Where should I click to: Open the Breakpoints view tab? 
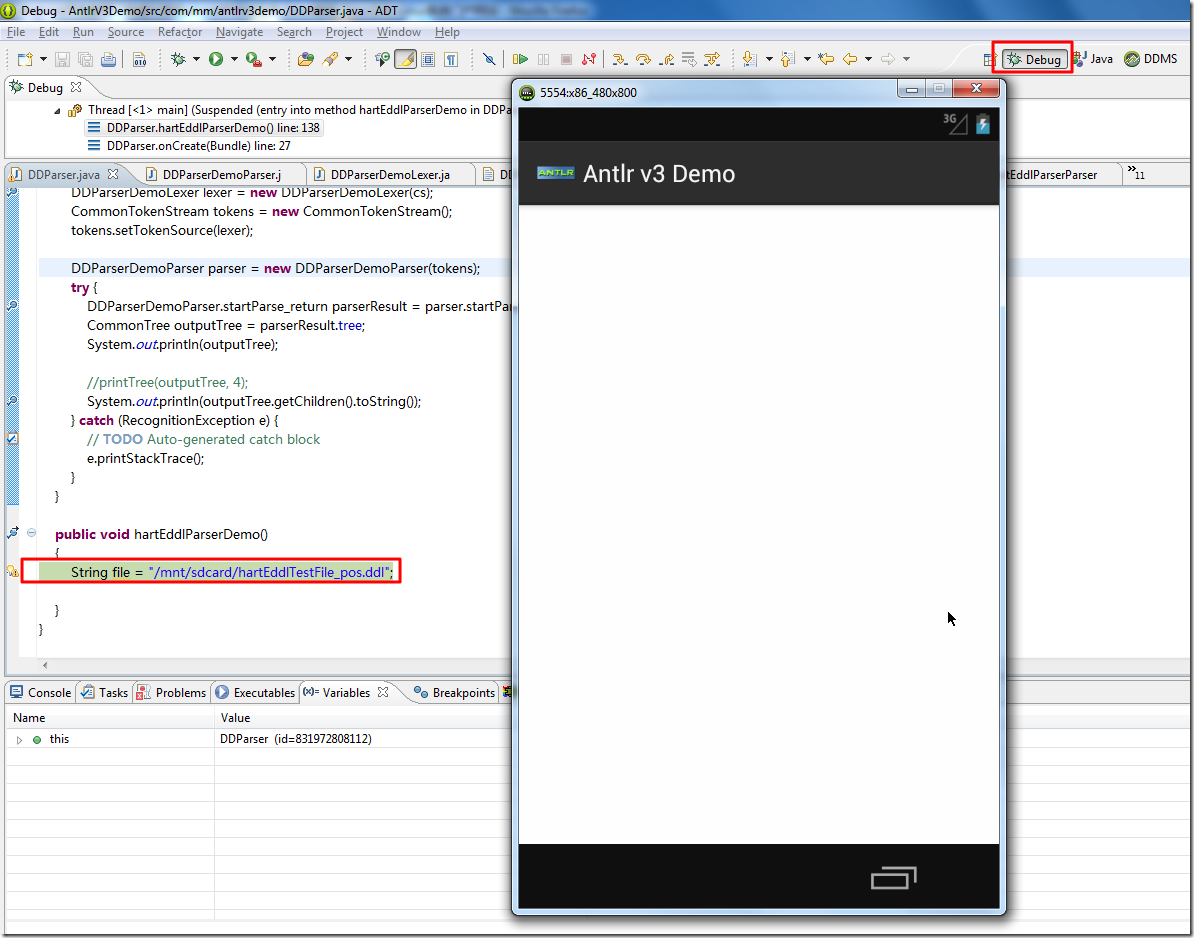455,692
